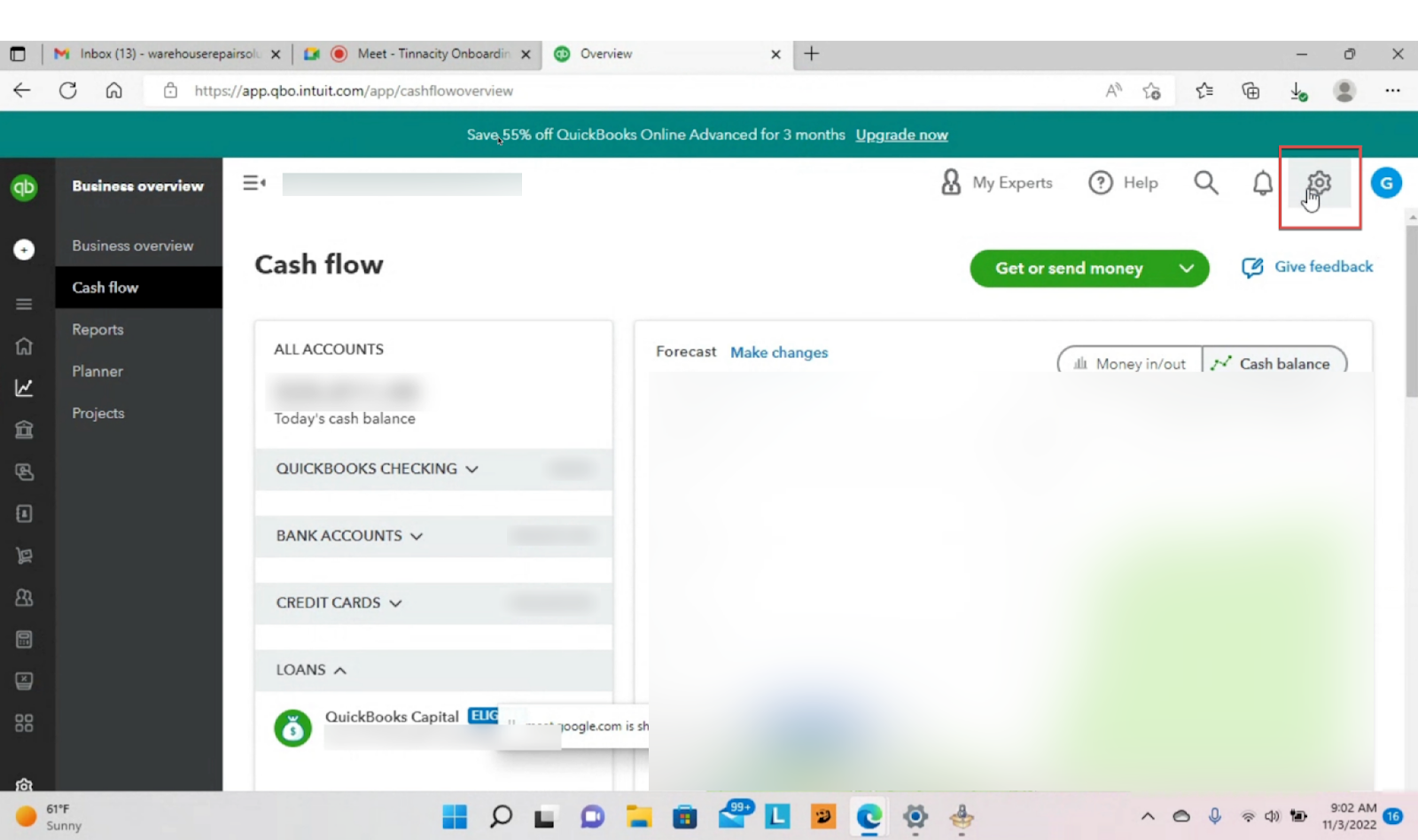This screenshot has height=840, width=1418.
Task: Expand QUICKBOOKS CHECKING accounts section
Action: 433,469
